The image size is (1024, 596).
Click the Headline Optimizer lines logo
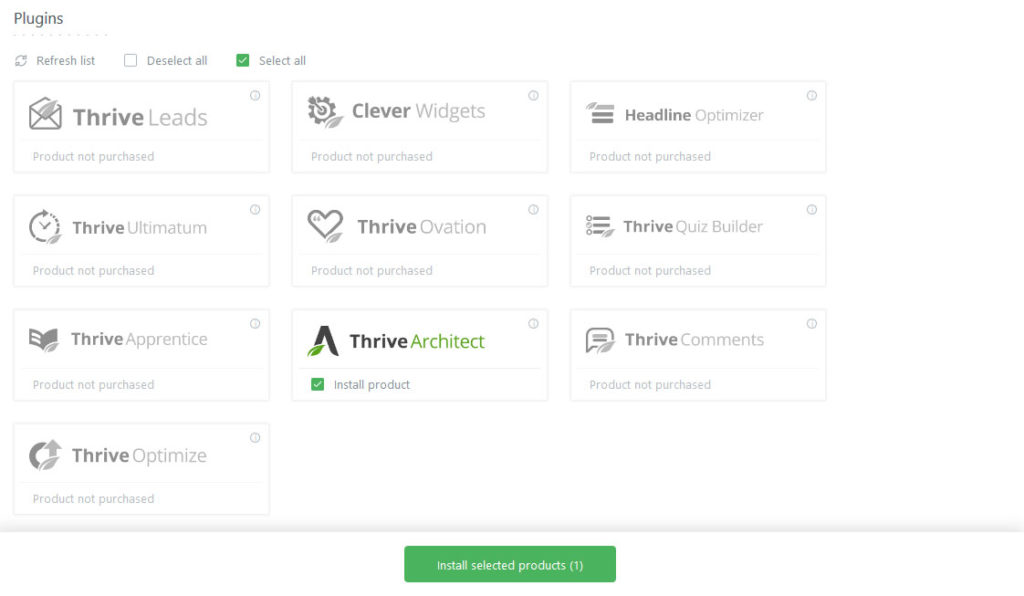(600, 113)
